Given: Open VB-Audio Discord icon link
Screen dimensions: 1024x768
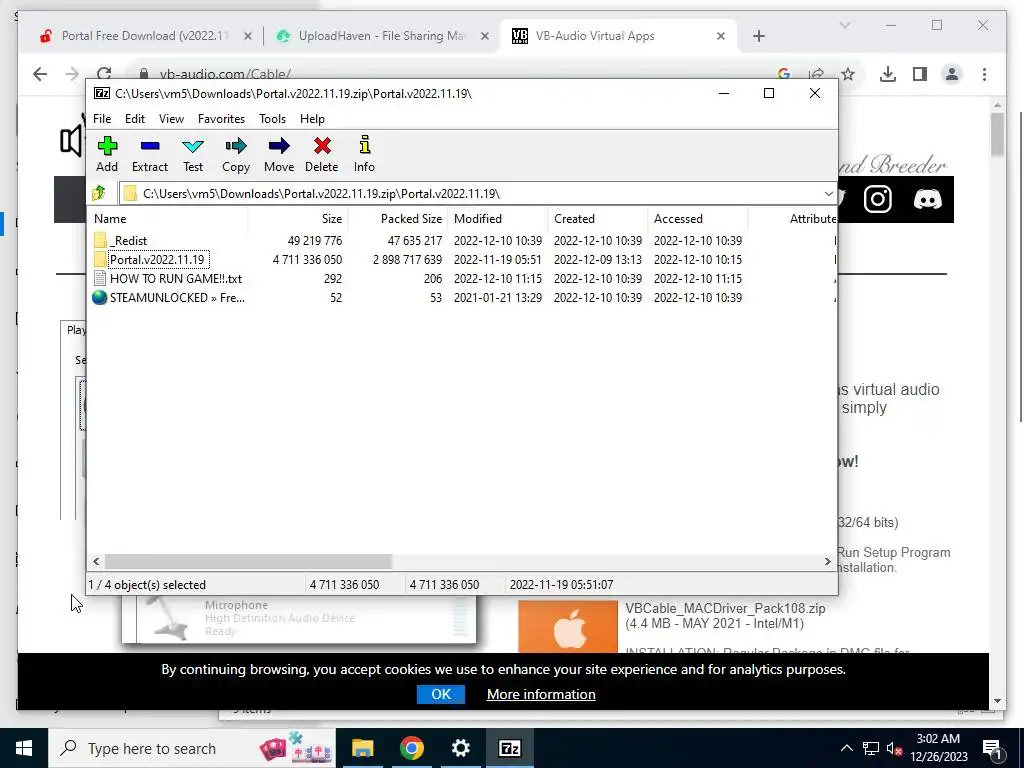Looking at the screenshot, I should tap(927, 199).
